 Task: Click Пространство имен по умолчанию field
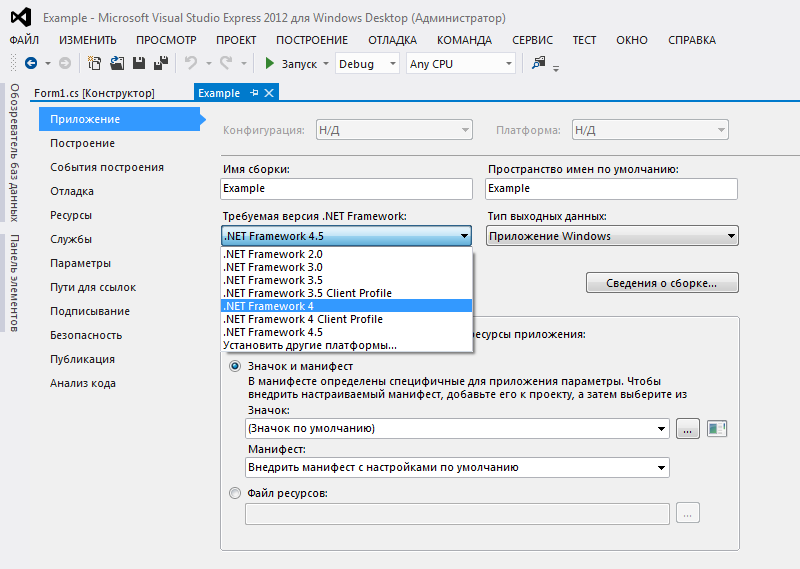(x=611, y=189)
